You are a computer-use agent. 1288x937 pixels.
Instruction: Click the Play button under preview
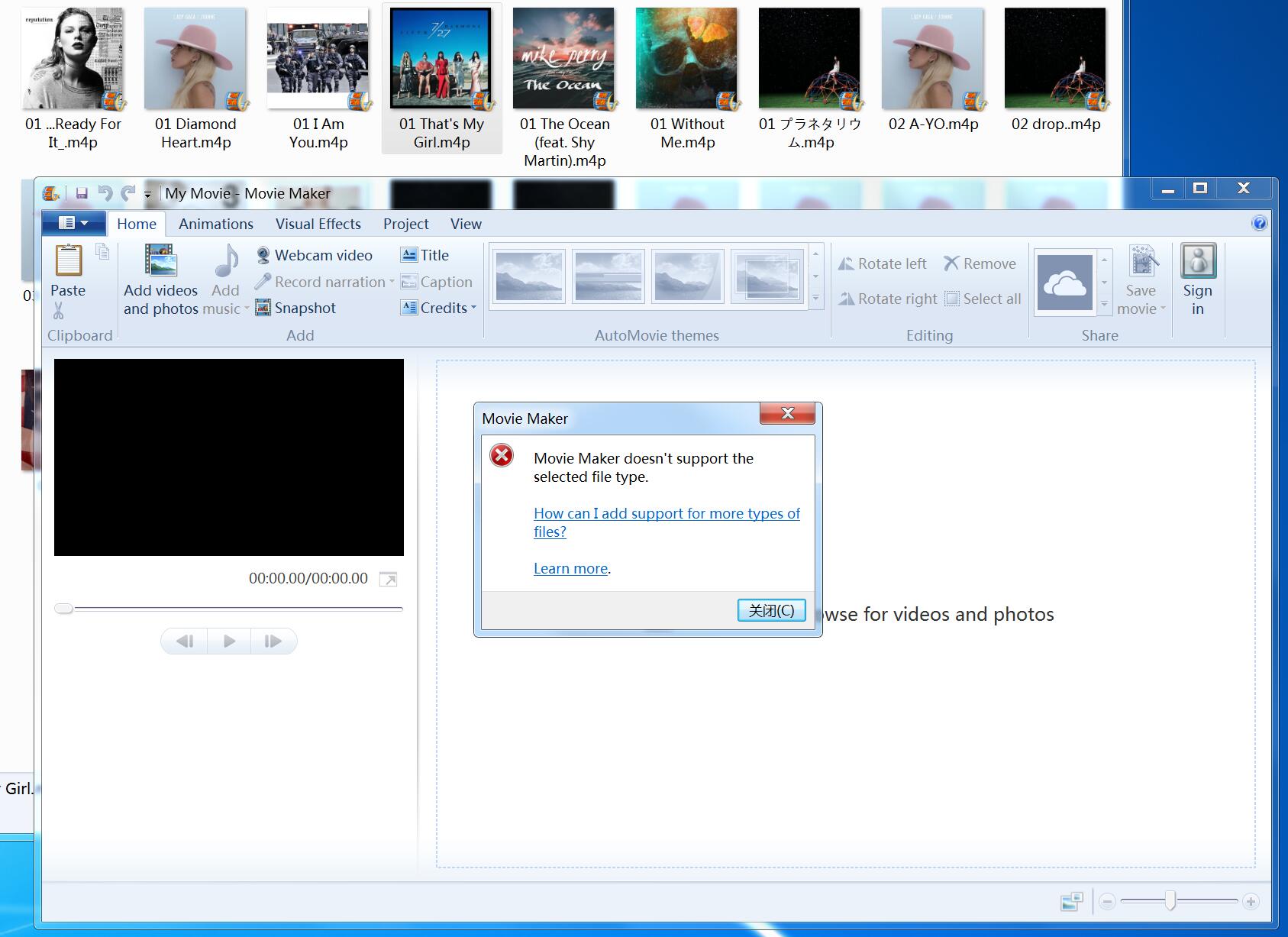point(229,641)
